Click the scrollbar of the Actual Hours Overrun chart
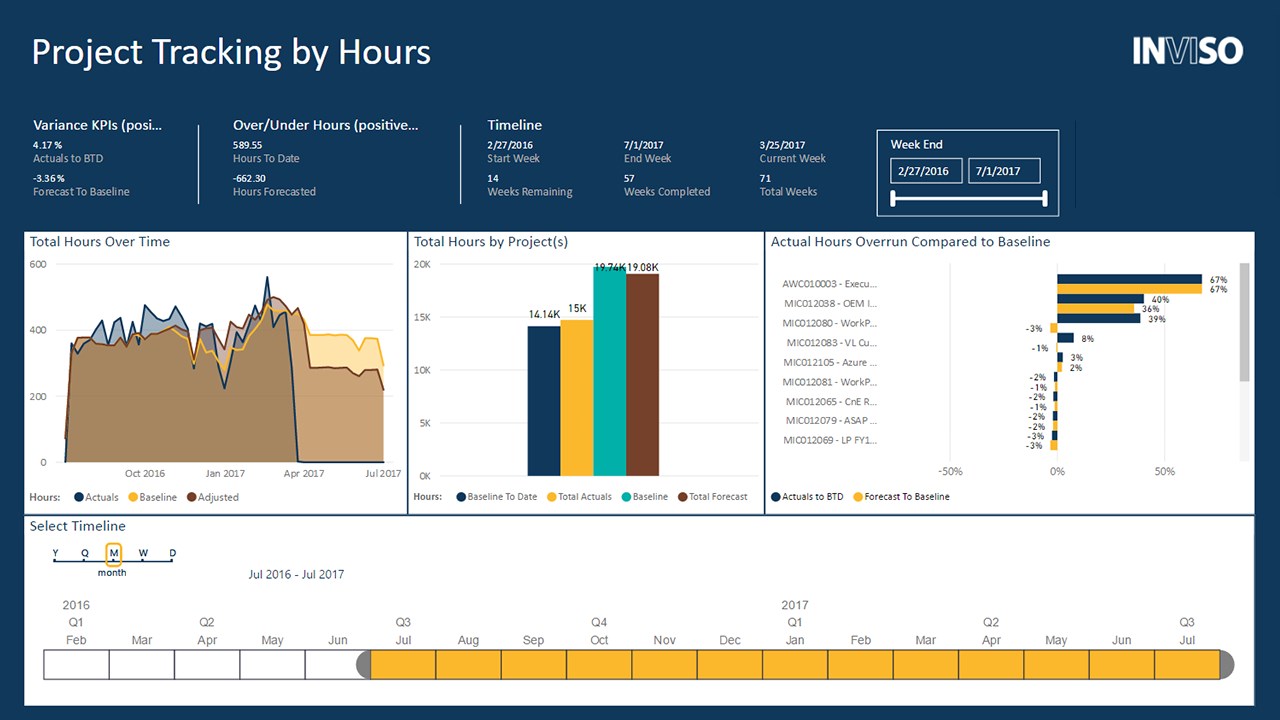The height and width of the screenshot is (720, 1280). (1244, 322)
